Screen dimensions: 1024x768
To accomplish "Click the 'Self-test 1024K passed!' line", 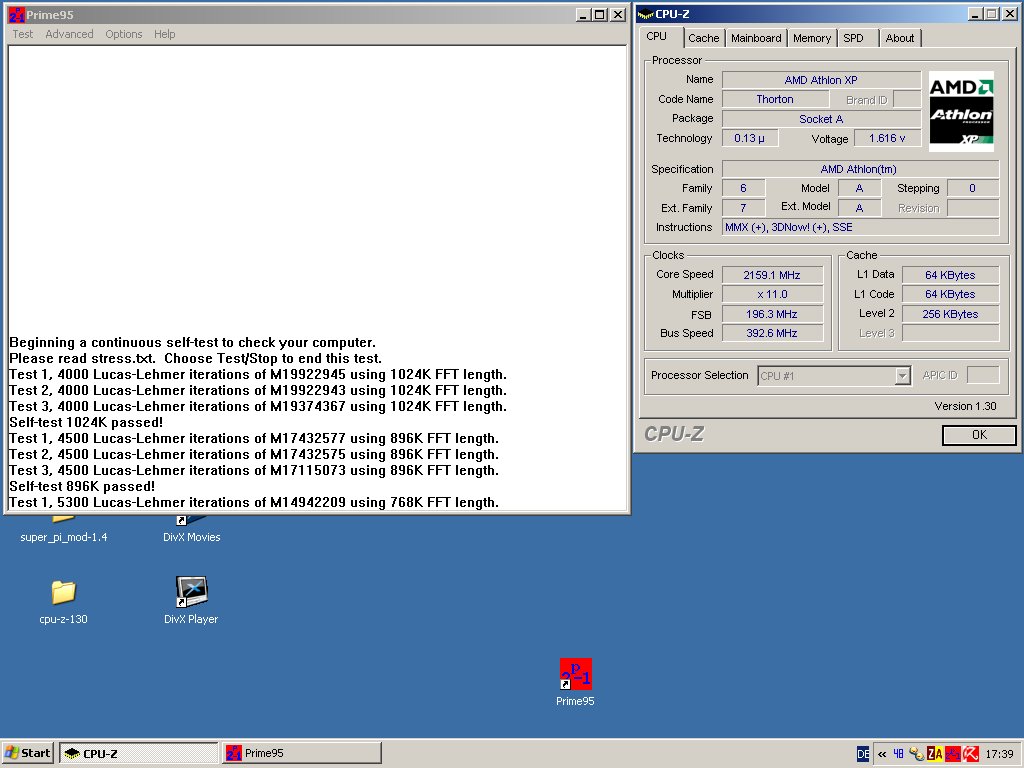I will (86, 422).
